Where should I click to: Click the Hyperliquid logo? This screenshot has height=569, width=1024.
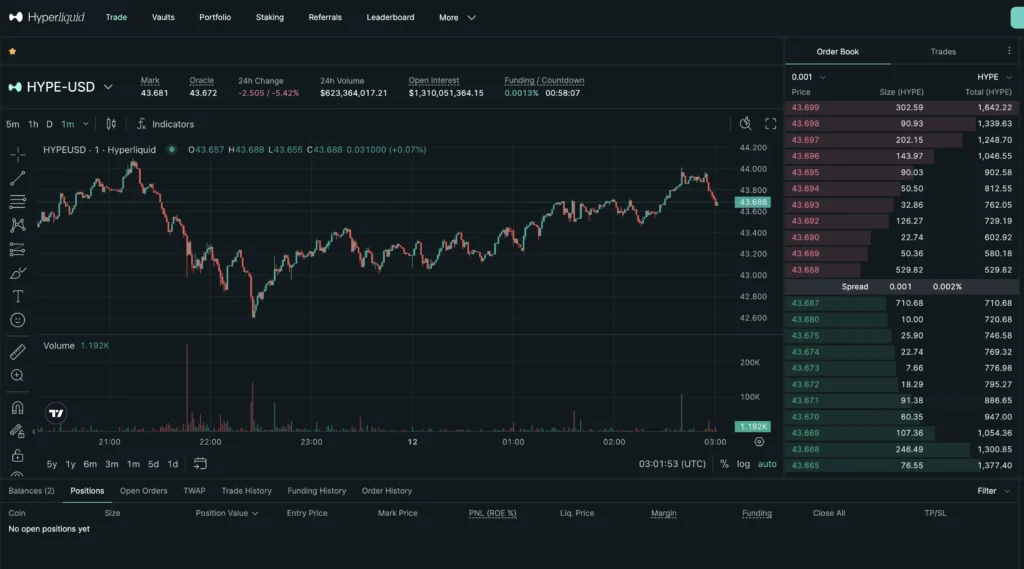[46, 17]
